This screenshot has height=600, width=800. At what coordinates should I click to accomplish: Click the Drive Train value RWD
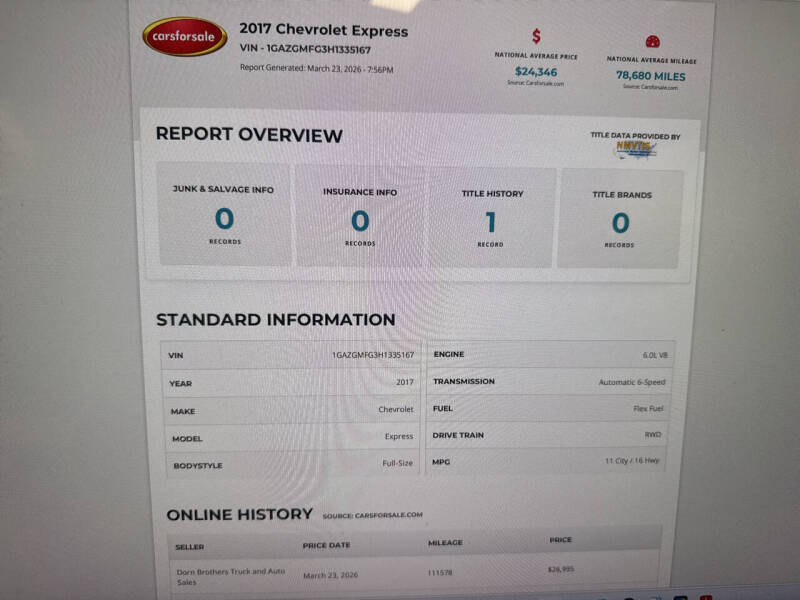(x=653, y=435)
